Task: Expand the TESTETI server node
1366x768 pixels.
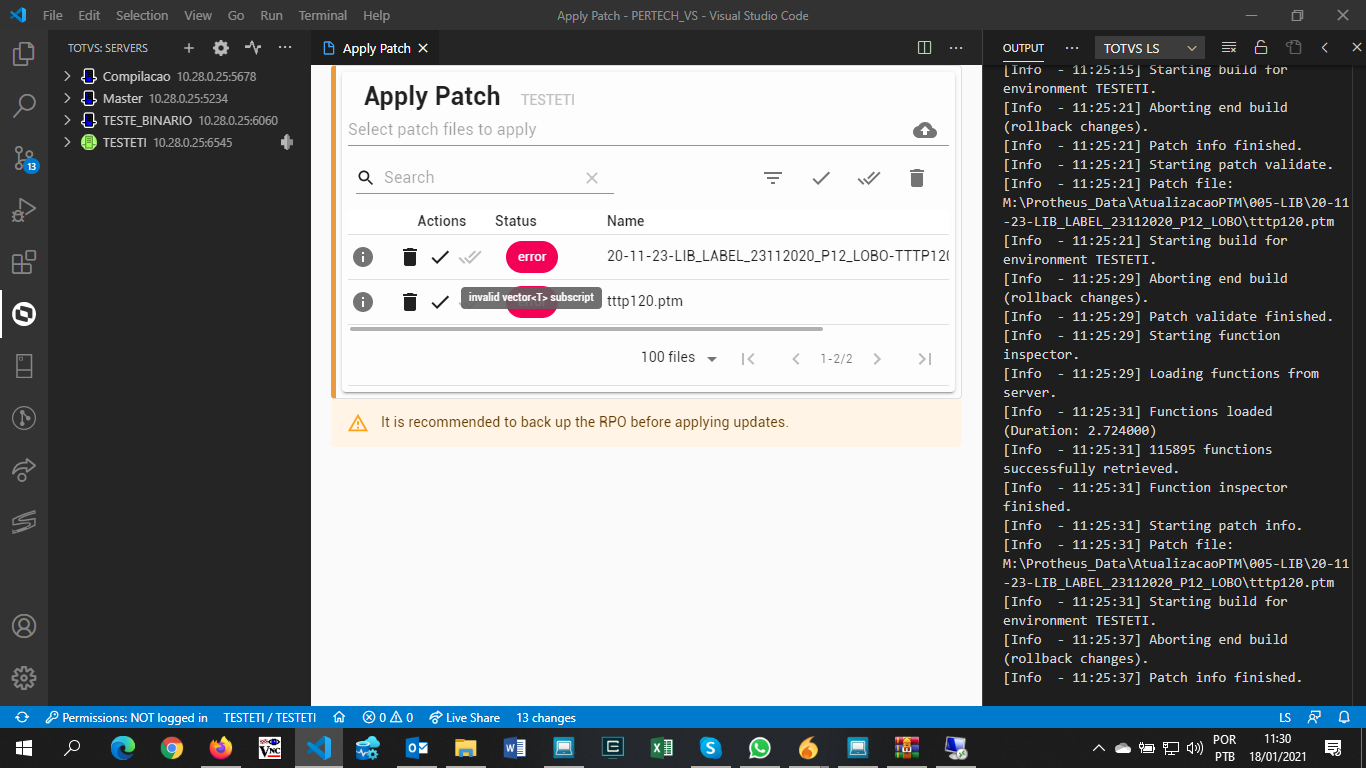Action: click(x=67, y=143)
